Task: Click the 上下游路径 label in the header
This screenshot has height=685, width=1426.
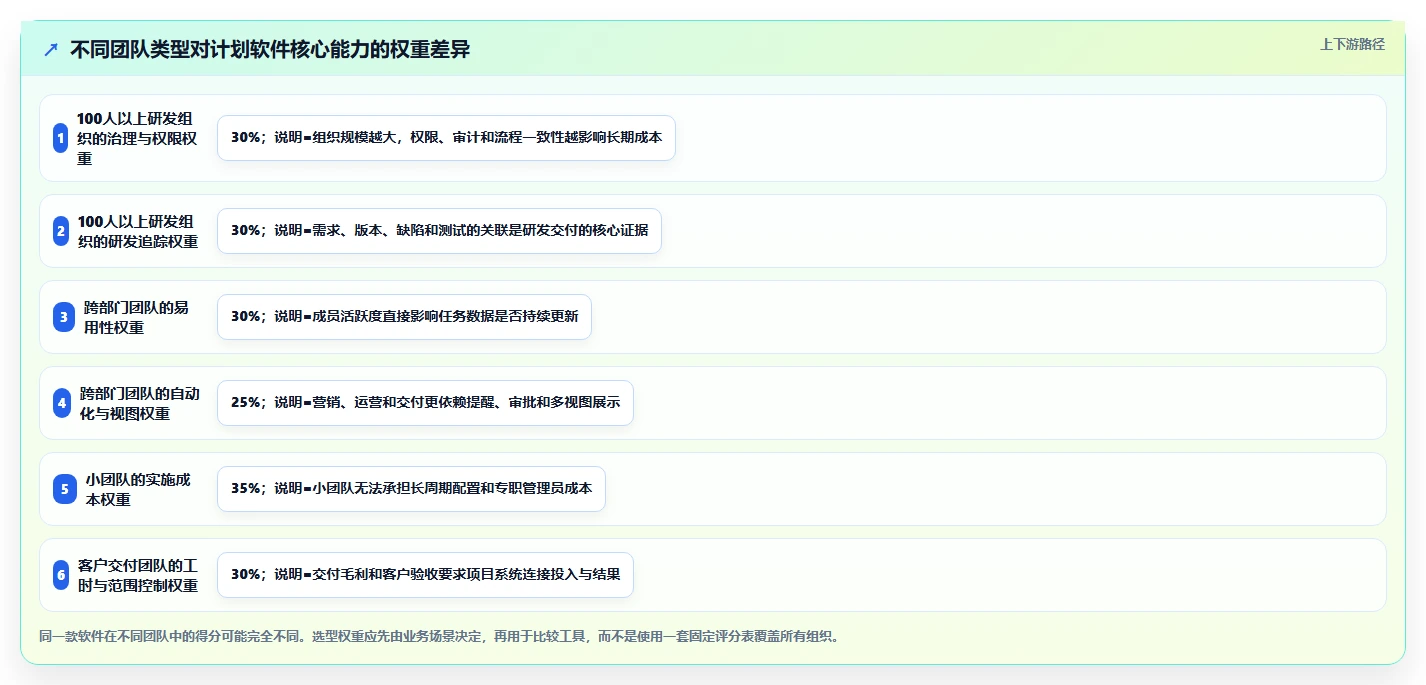Action: pos(1352,44)
